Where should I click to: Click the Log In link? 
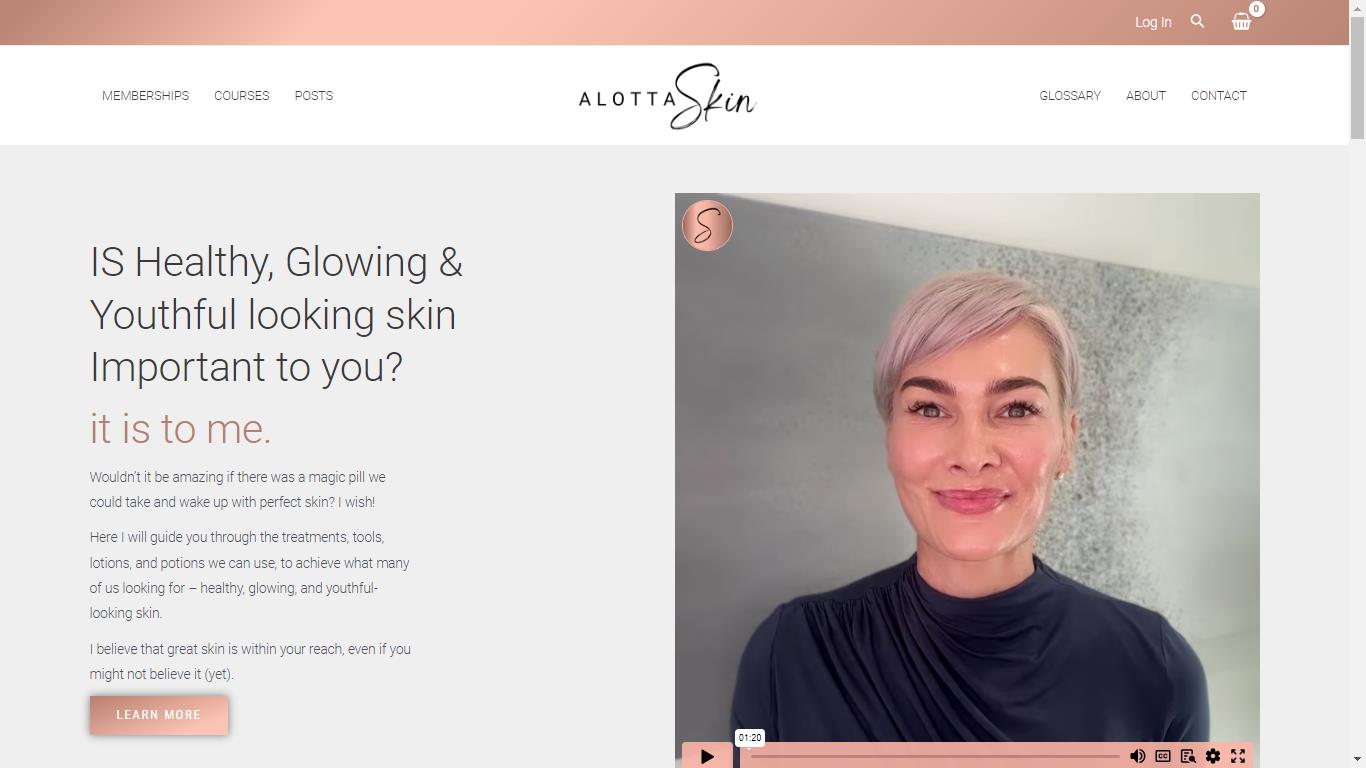[1153, 22]
